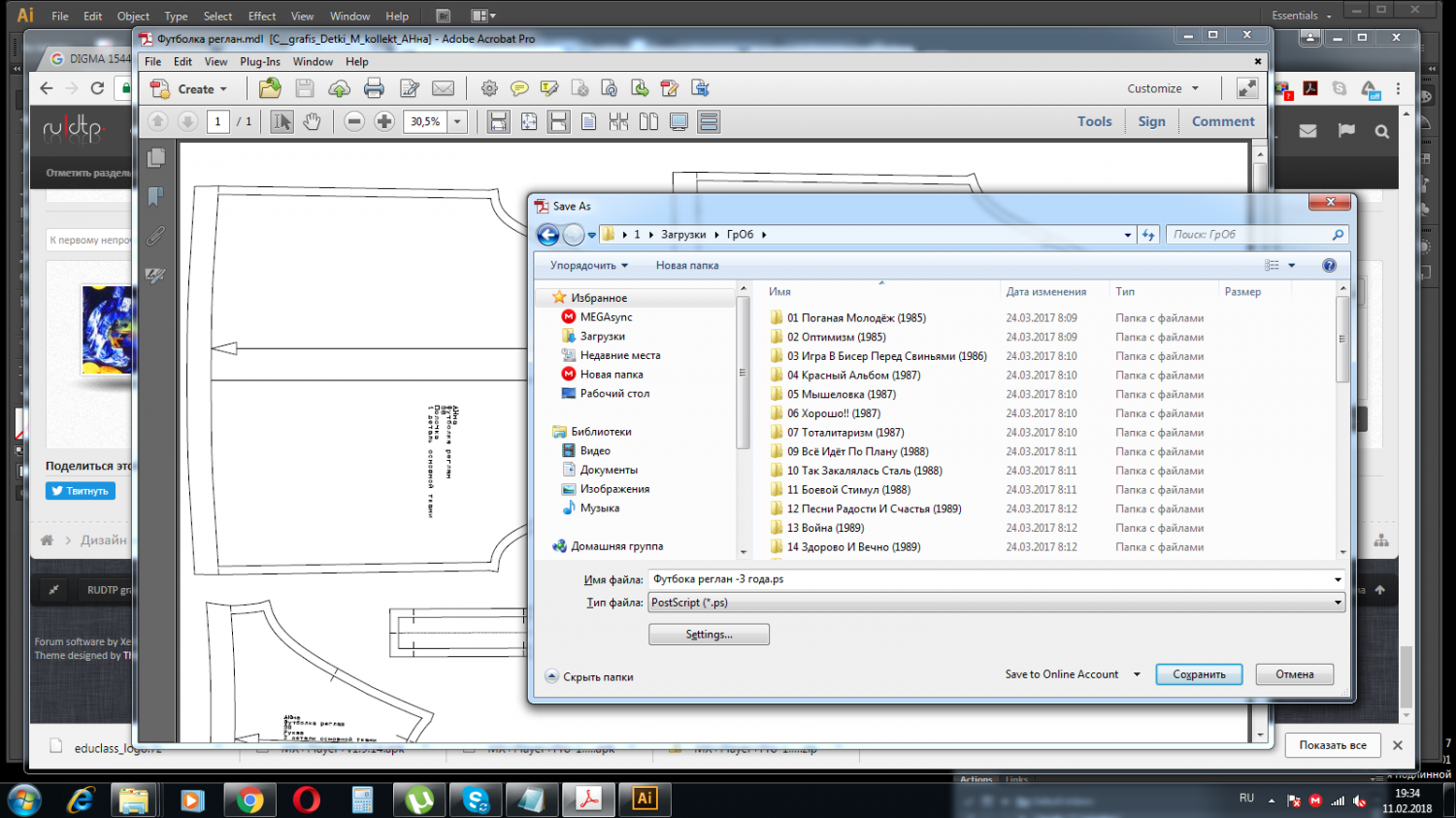Screen dimensions: 1456x818
Task: Expand Save to Online Account dropdown
Action: [1136, 674]
